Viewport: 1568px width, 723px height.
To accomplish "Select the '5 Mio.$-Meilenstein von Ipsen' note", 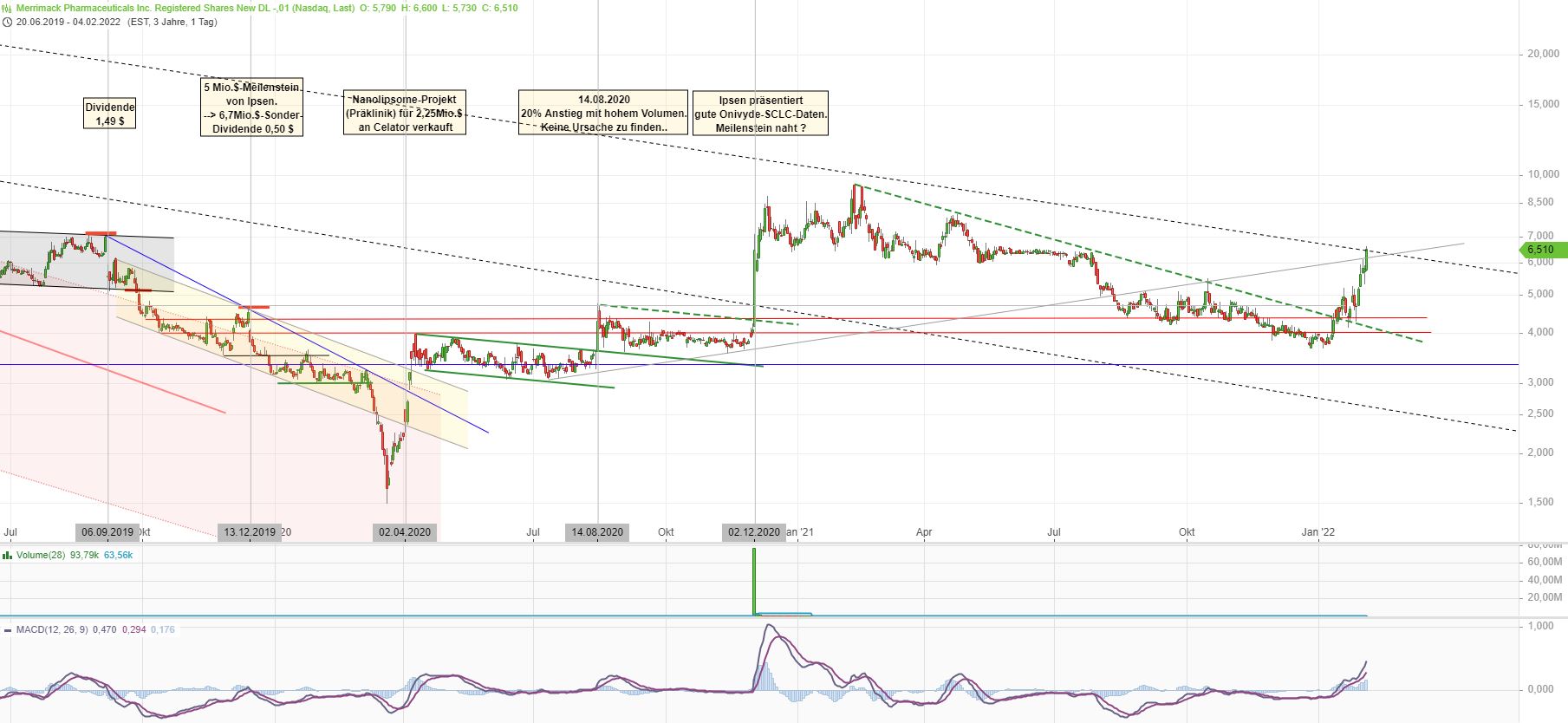I will tap(251, 107).
